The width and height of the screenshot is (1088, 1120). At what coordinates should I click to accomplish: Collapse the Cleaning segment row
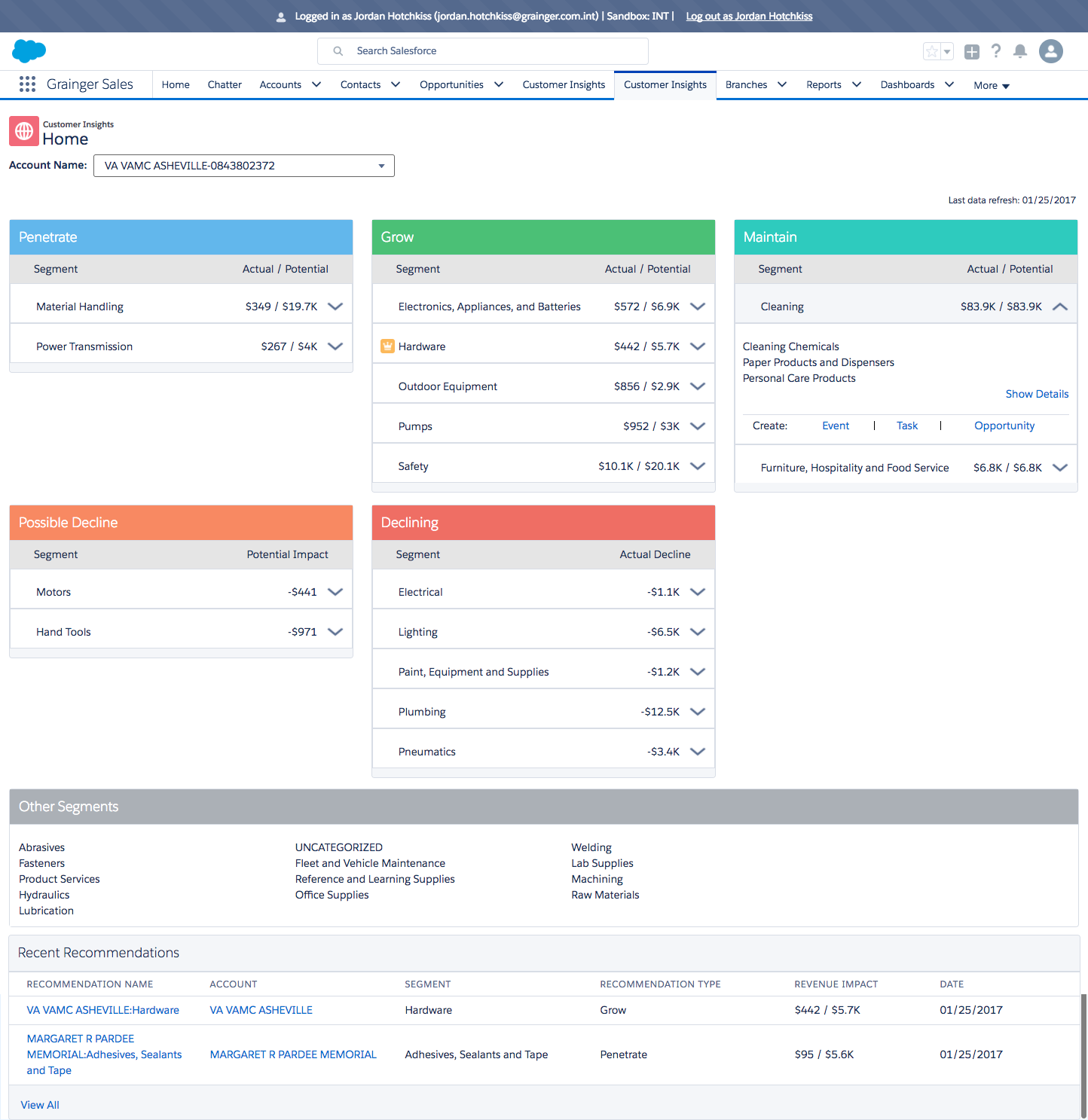(1060, 307)
